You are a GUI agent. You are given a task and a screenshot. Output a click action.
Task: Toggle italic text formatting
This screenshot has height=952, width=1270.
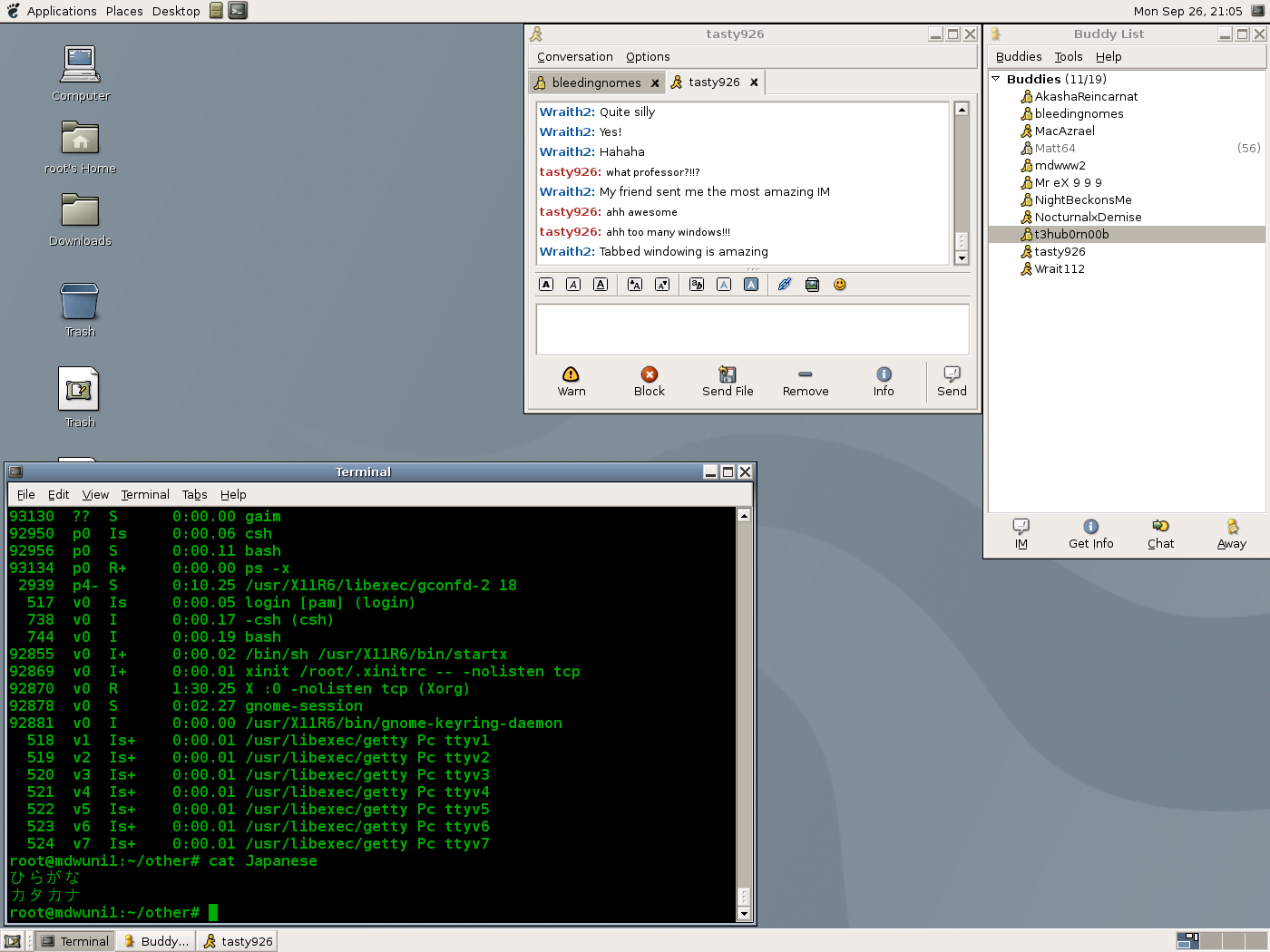[573, 285]
